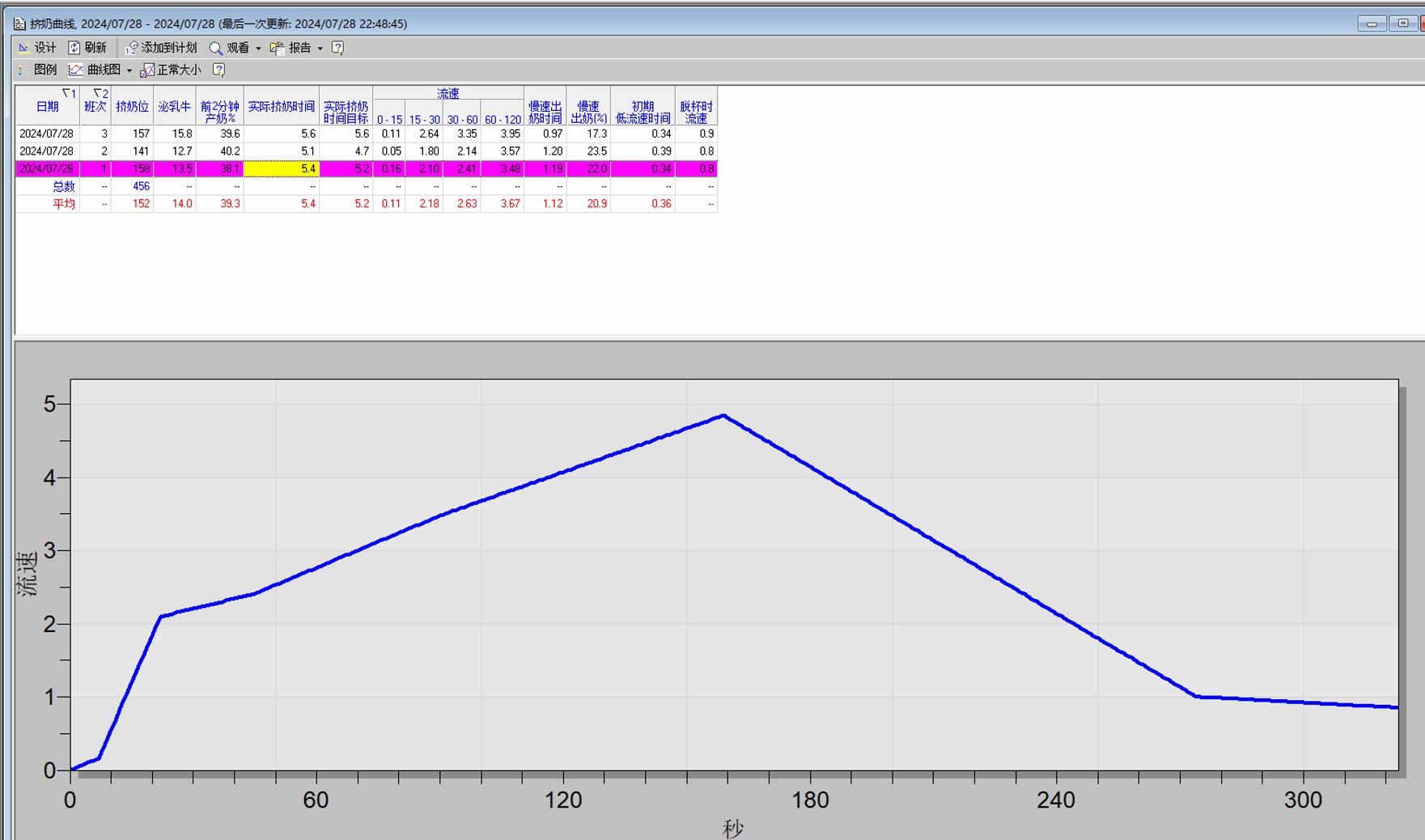The width and height of the screenshot is (1425, 840).
Task: Click the 报告 report icon
Action: point(277,48)
